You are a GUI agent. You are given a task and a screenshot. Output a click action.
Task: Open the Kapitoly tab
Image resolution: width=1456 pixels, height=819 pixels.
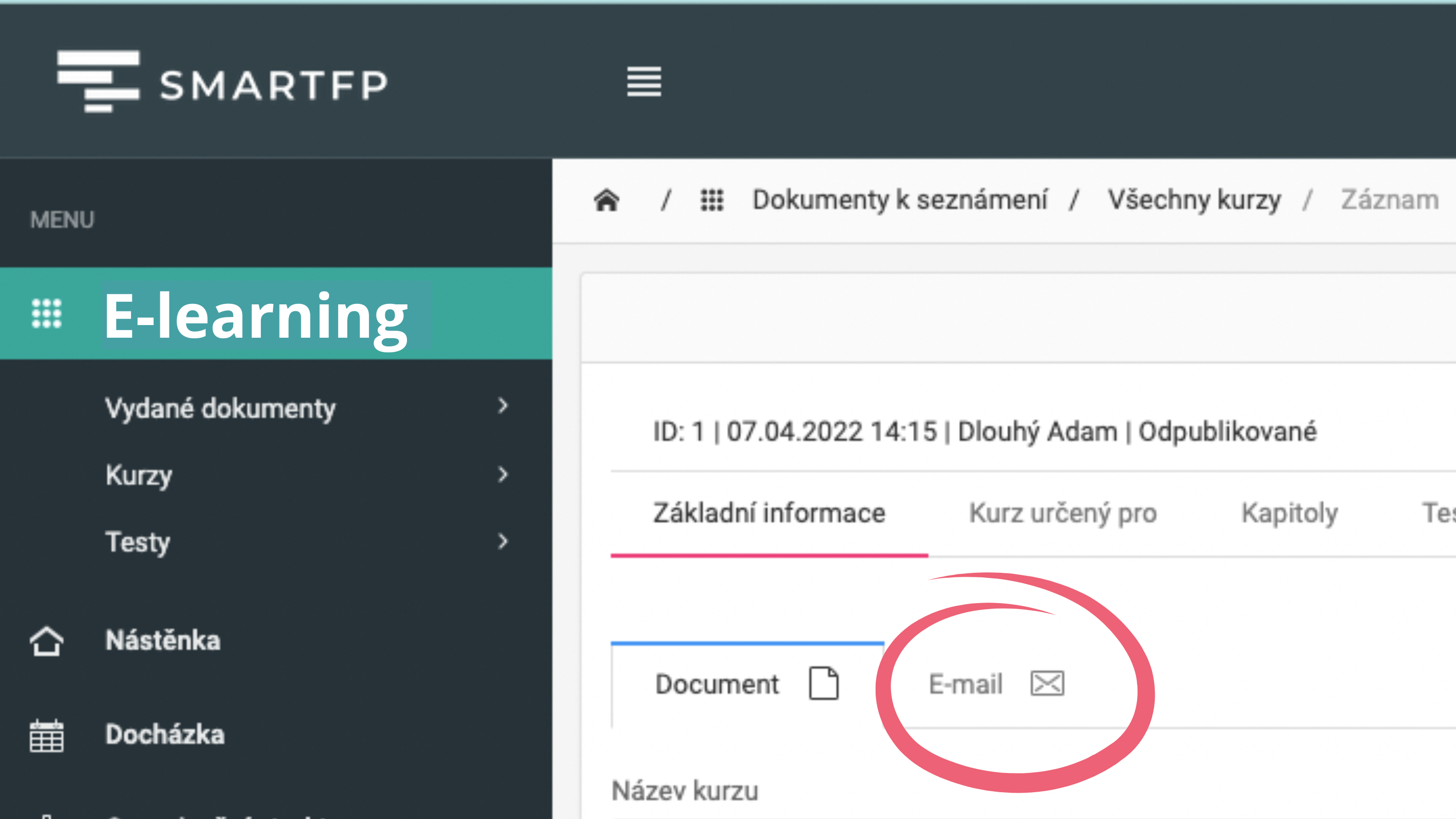[x=1289, y=513]
